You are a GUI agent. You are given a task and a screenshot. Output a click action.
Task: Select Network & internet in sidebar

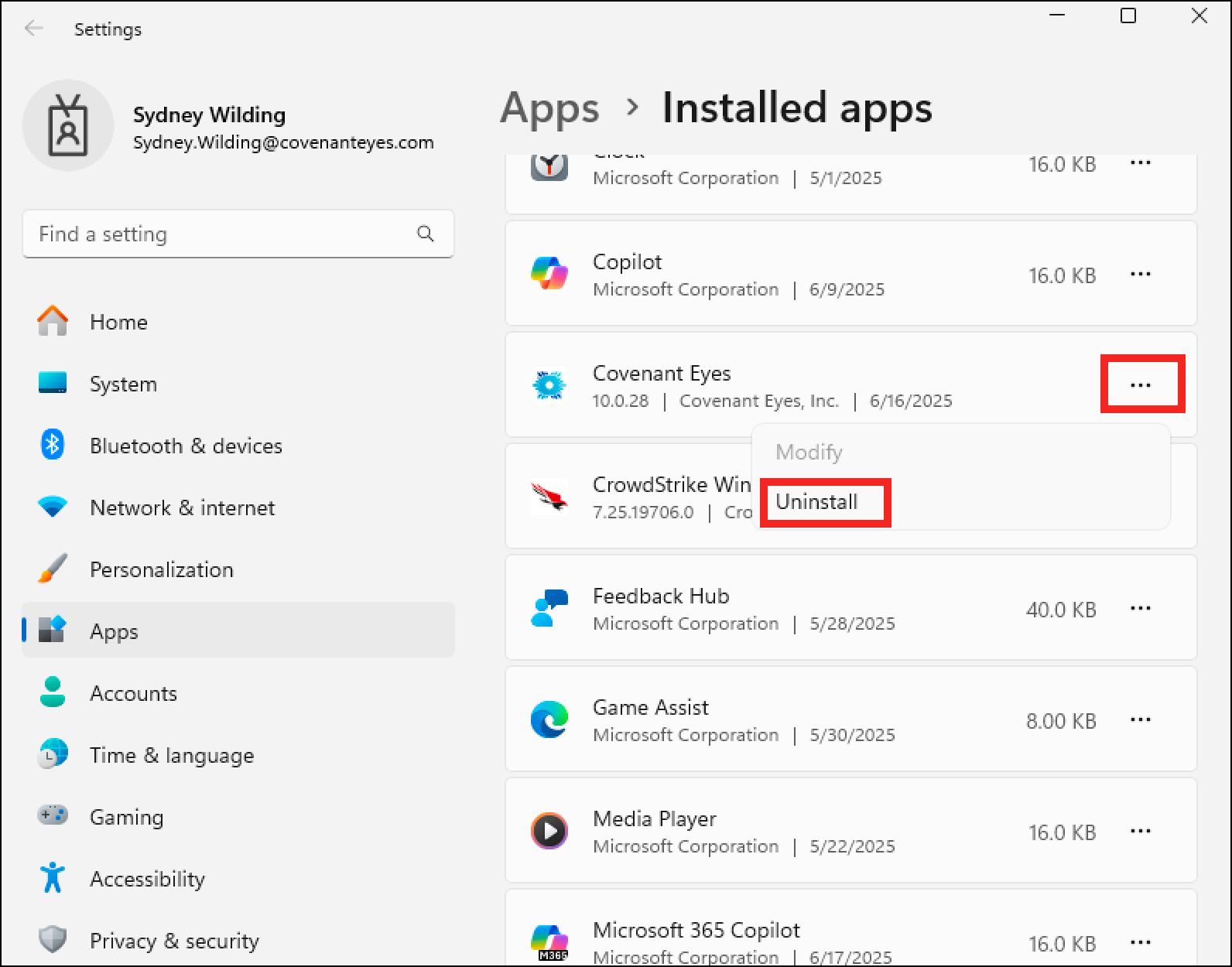(238, 507)
